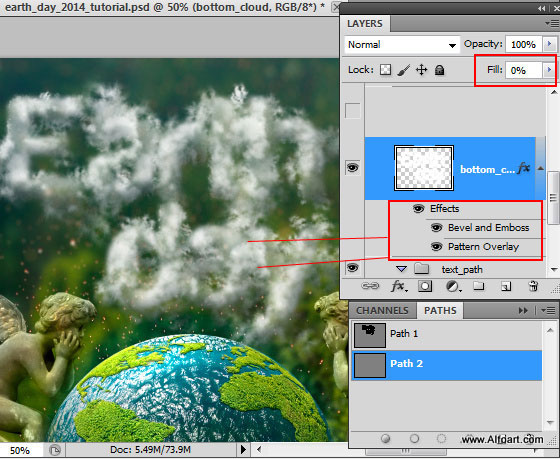Screen dimensions: 560x459
Task: Click the Fill 0% field
Action: tap(523, 70)
